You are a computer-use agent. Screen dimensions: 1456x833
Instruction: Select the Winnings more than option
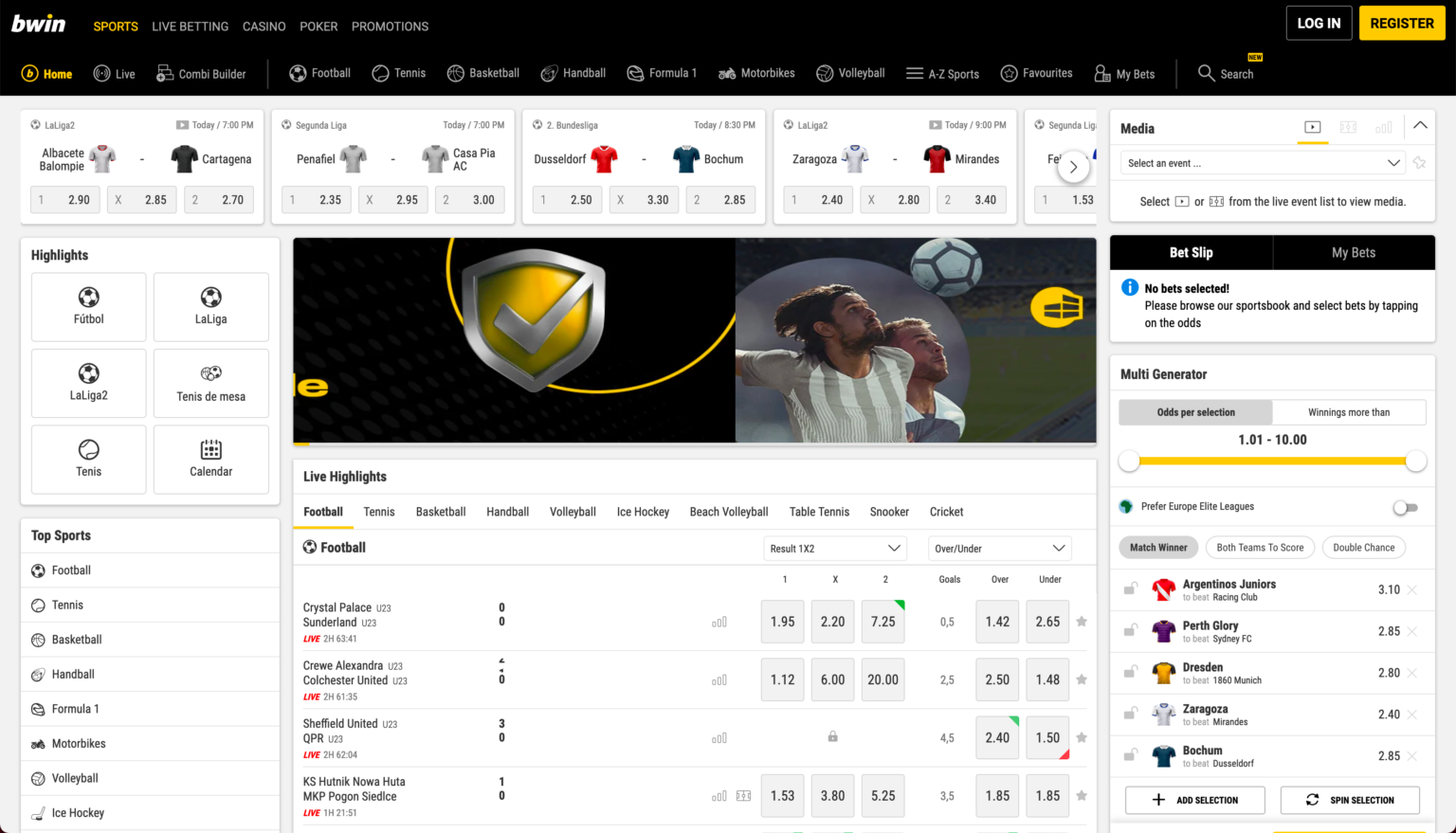pos(1349,412)
